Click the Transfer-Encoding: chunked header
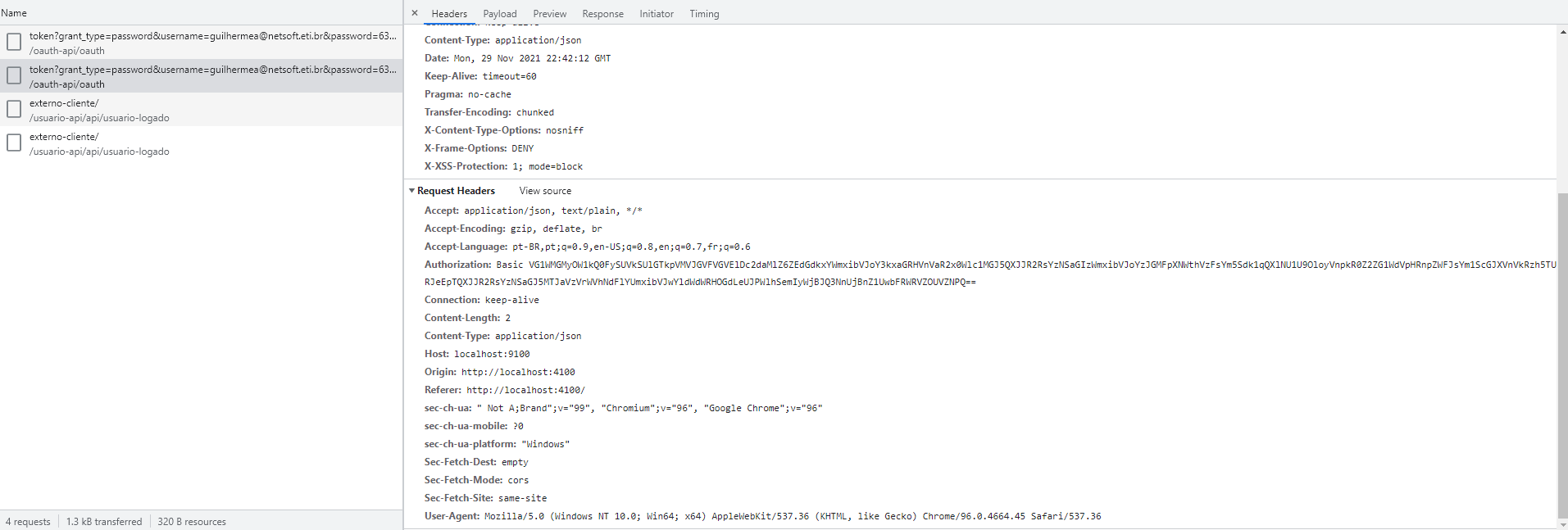Viewport: 1568px width, 530px height. (489, 112)
